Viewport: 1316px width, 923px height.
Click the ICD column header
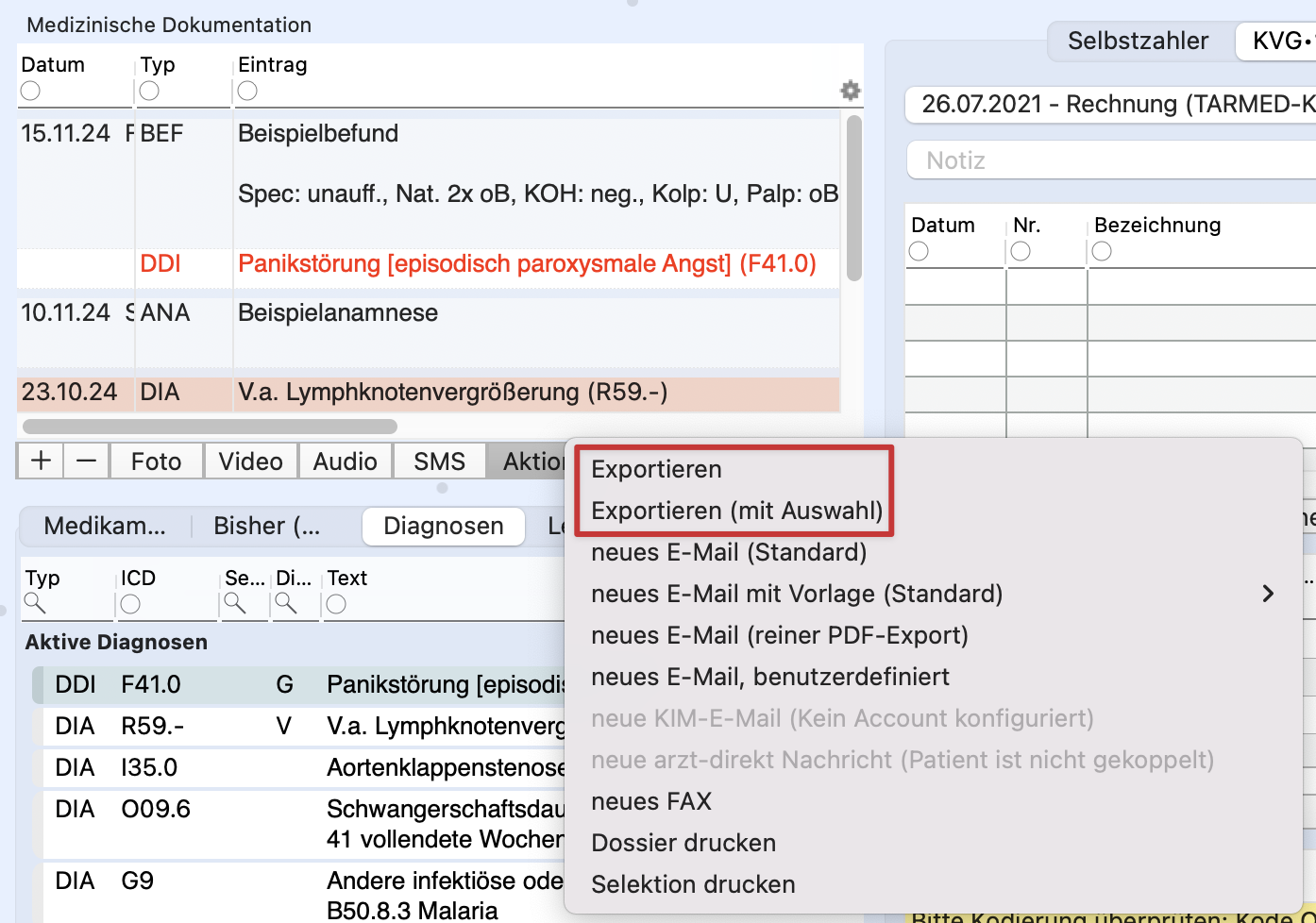tap(138, 578)
